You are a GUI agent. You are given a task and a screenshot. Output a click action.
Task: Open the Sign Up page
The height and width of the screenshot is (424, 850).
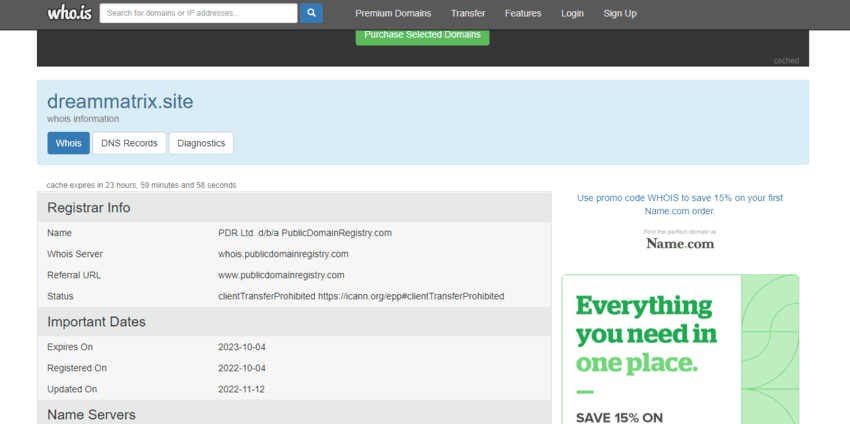(619, 13)
